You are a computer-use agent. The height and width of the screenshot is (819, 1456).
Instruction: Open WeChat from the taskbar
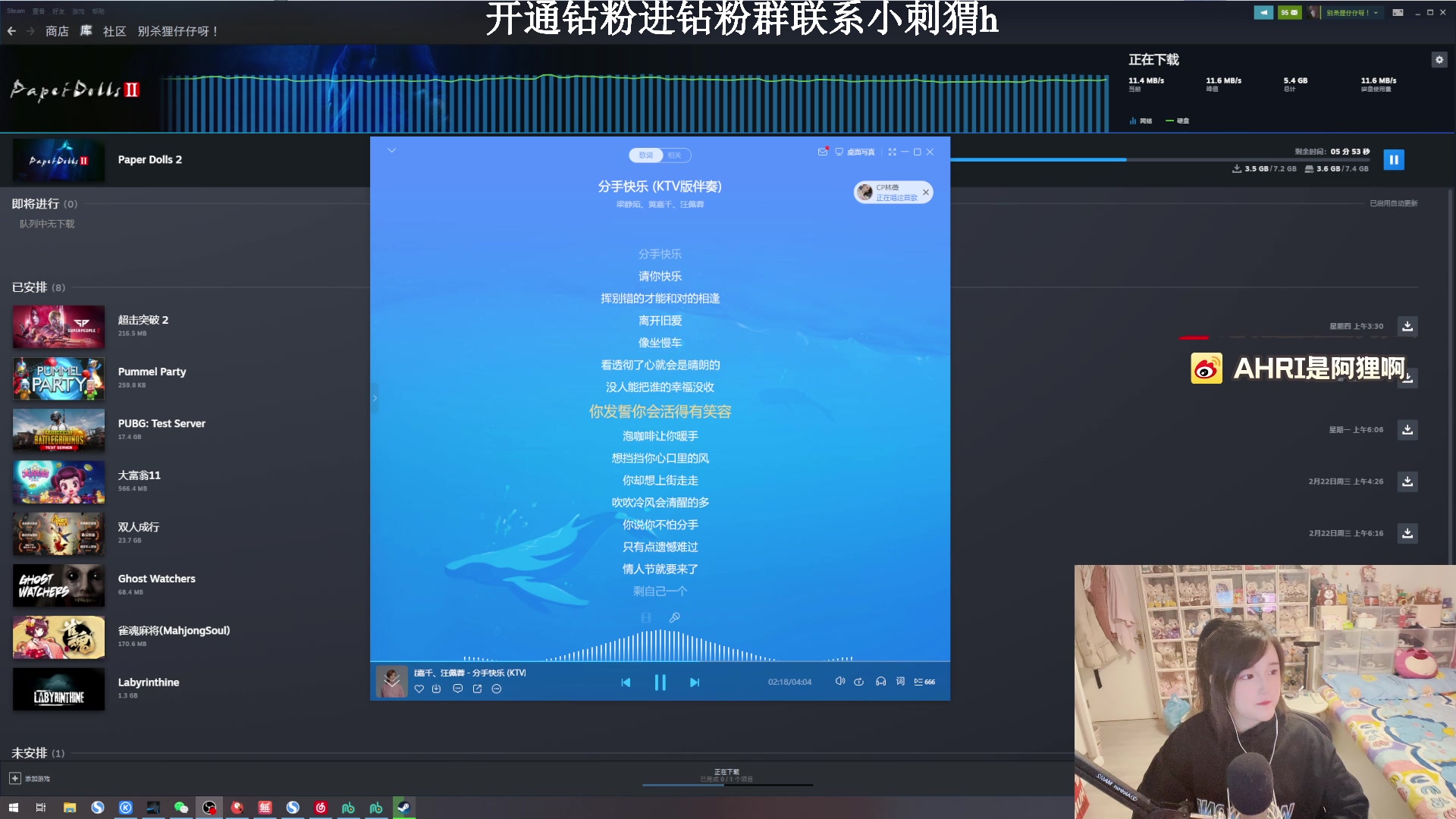click(x=181, y=808)
